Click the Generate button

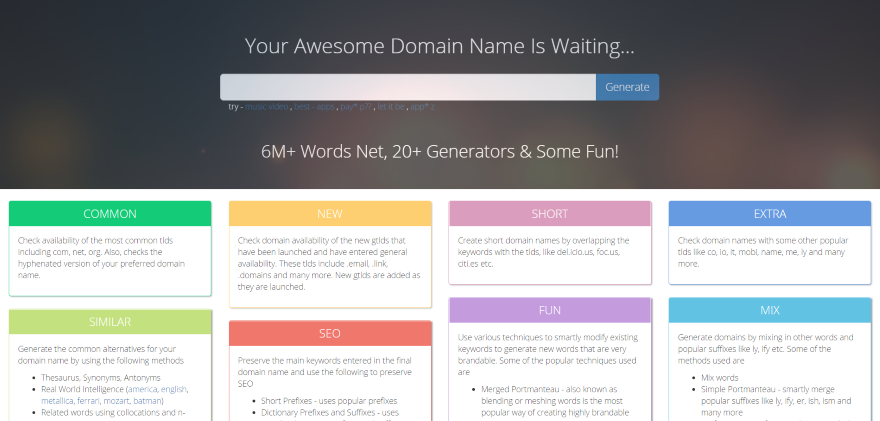[627, 87]
